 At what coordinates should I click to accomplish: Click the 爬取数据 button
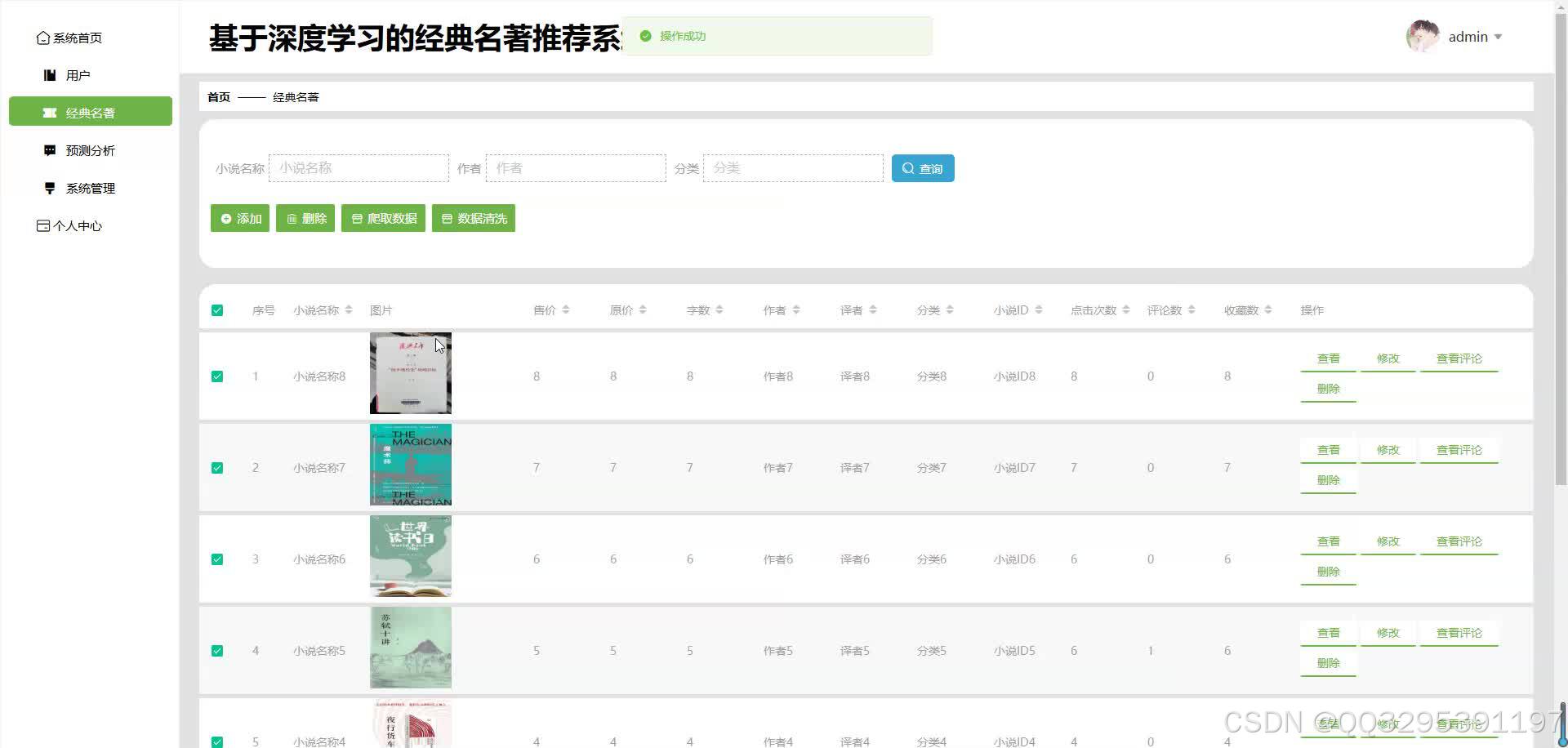(382, 218)
